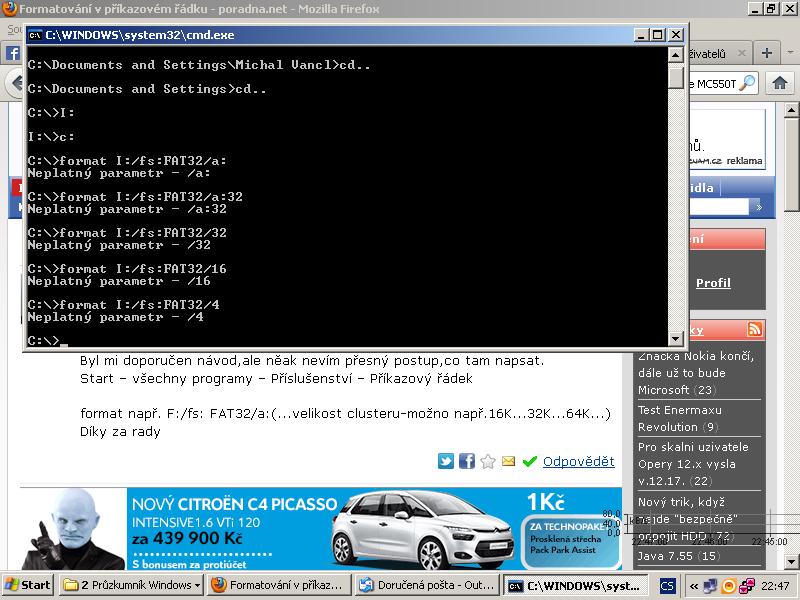The width and height of the screenshot is (800, 600).
Task: Switch to Doručená pošta Outlook taskbar button
Action: (x=427, y=585)
